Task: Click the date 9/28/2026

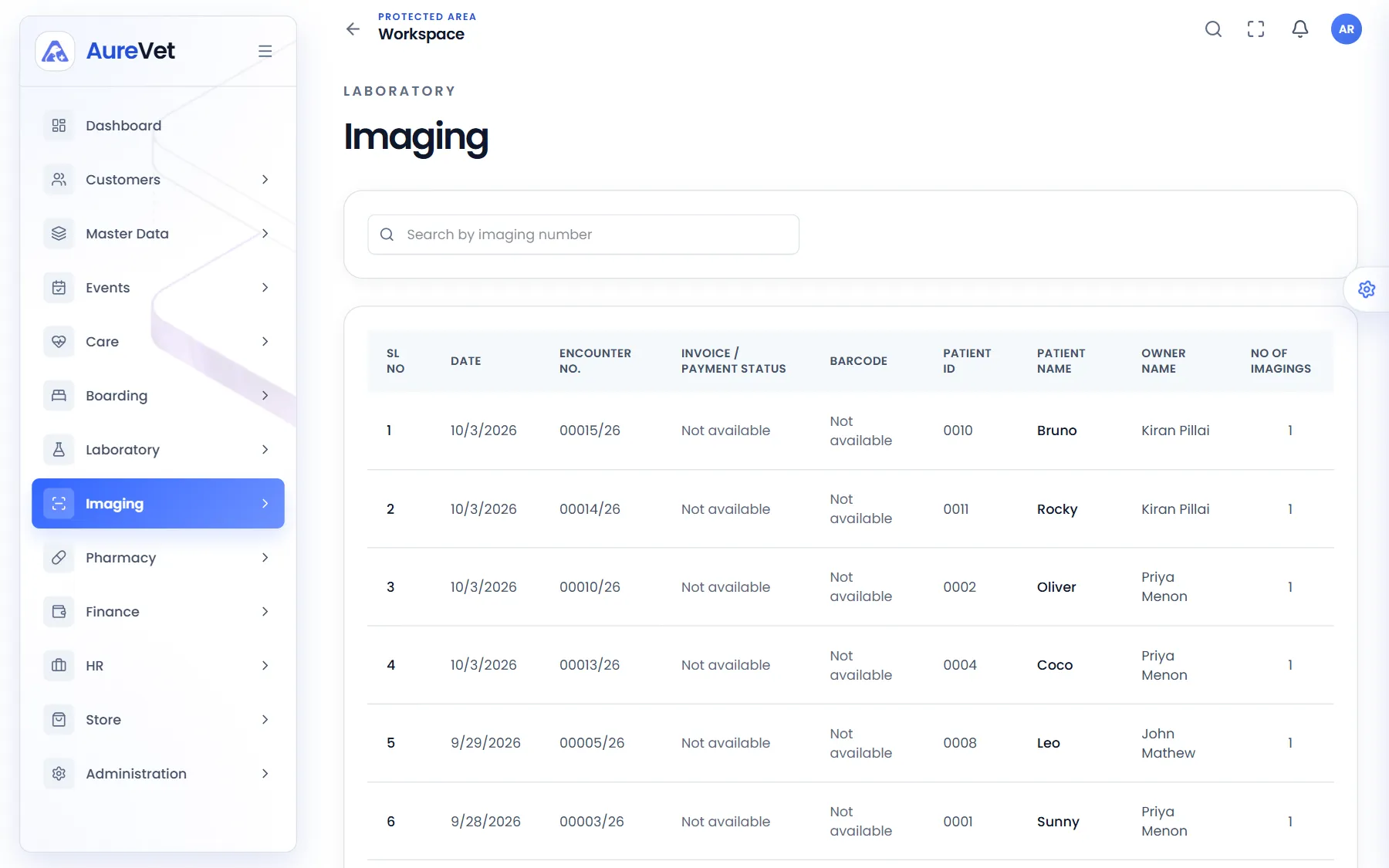Action: click(x=485, y=822)
